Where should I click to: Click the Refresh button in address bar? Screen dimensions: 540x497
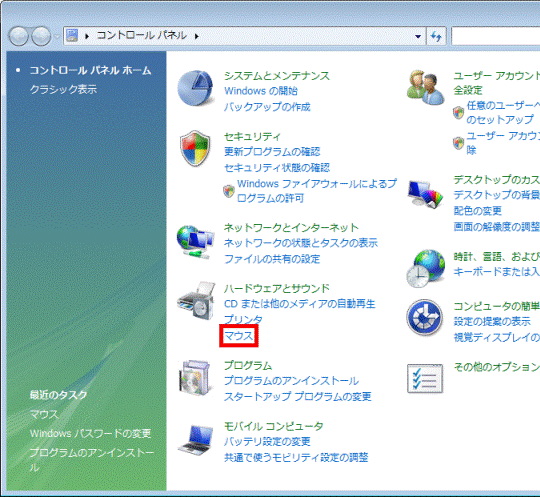coord(436,36)
